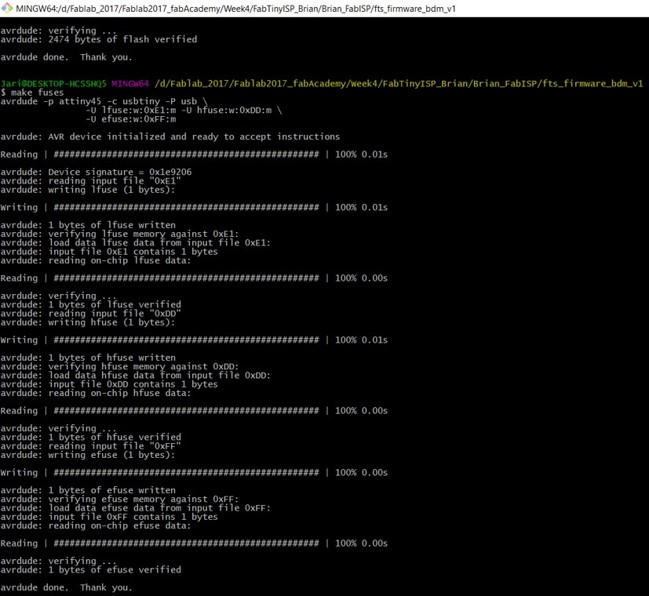Click the '2474 bytes of flash verified' line
The height and width of the screenshot is (596, 649).
coord(99,39)
